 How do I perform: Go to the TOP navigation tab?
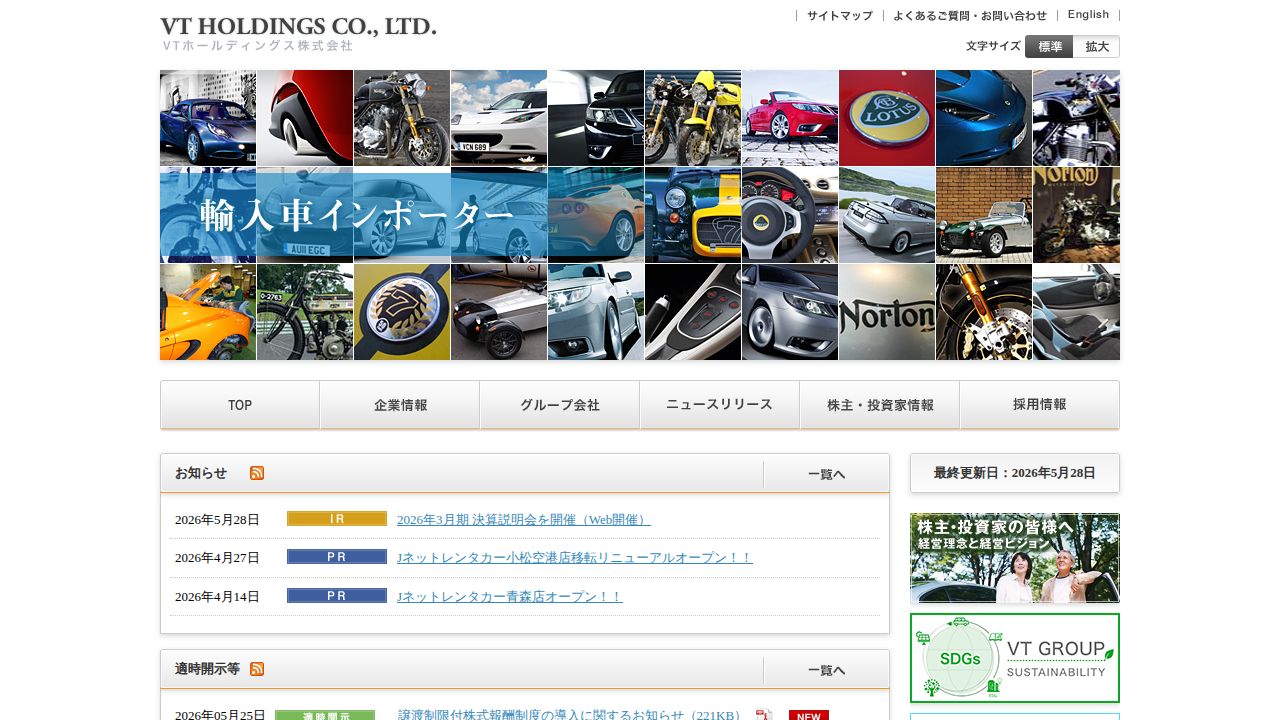pos(240,405)
